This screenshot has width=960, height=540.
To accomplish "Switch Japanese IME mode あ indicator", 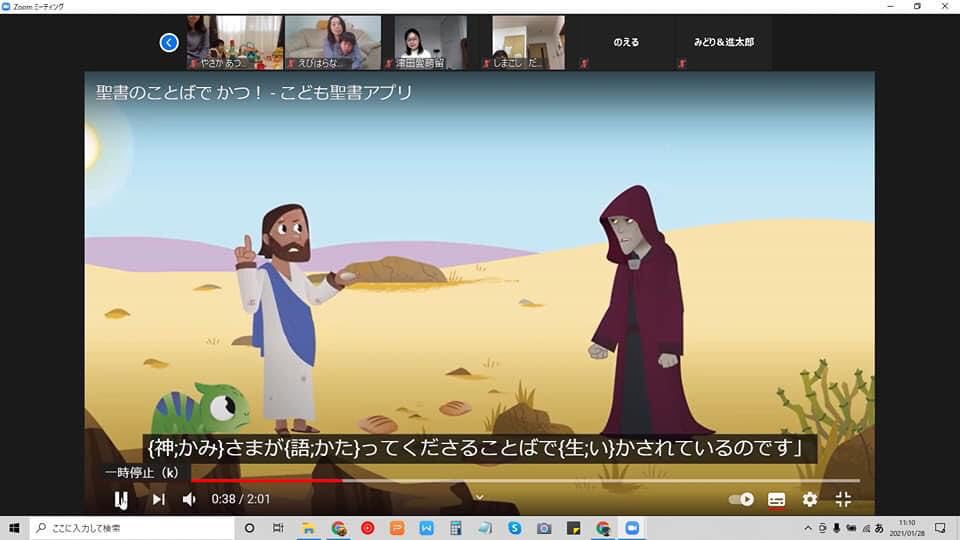I will coord(879,528).
